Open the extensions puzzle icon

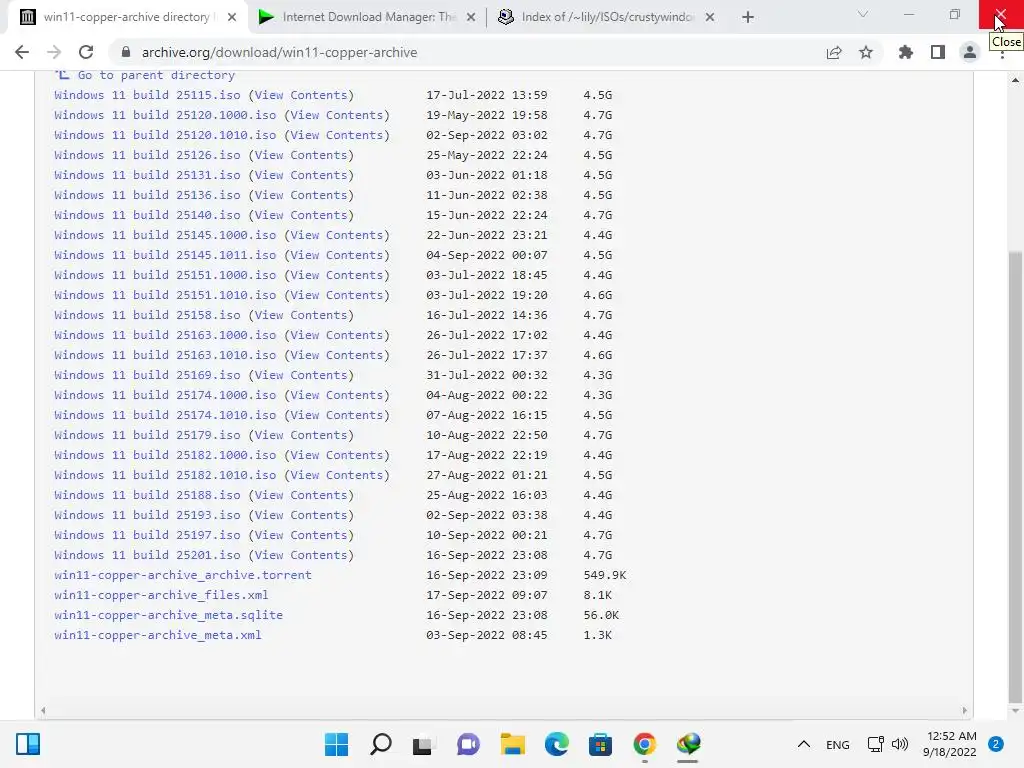906,52
